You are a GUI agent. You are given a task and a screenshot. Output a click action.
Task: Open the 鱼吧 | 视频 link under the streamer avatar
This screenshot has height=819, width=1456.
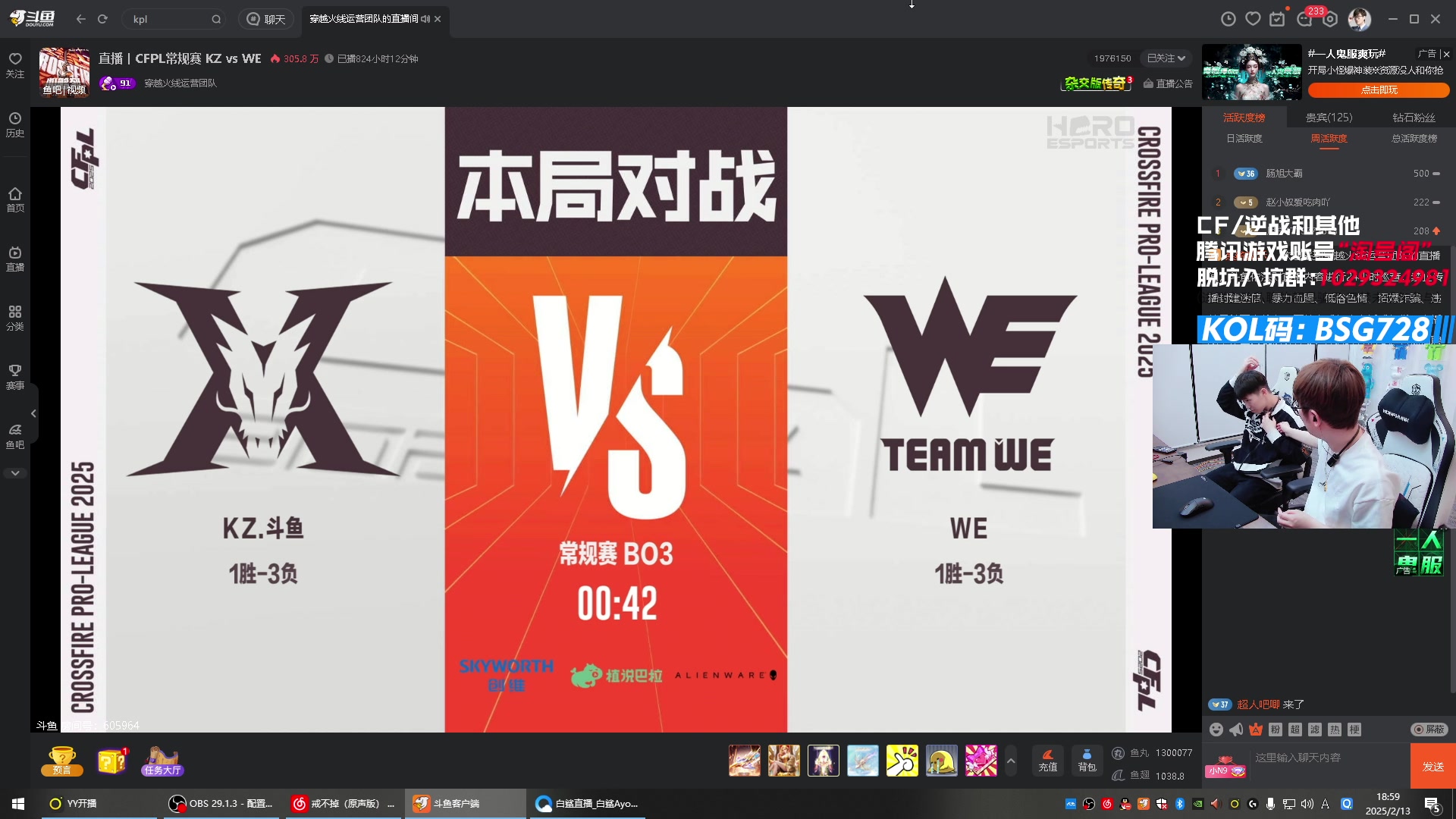pyautogui.click(x=64, y=89)
